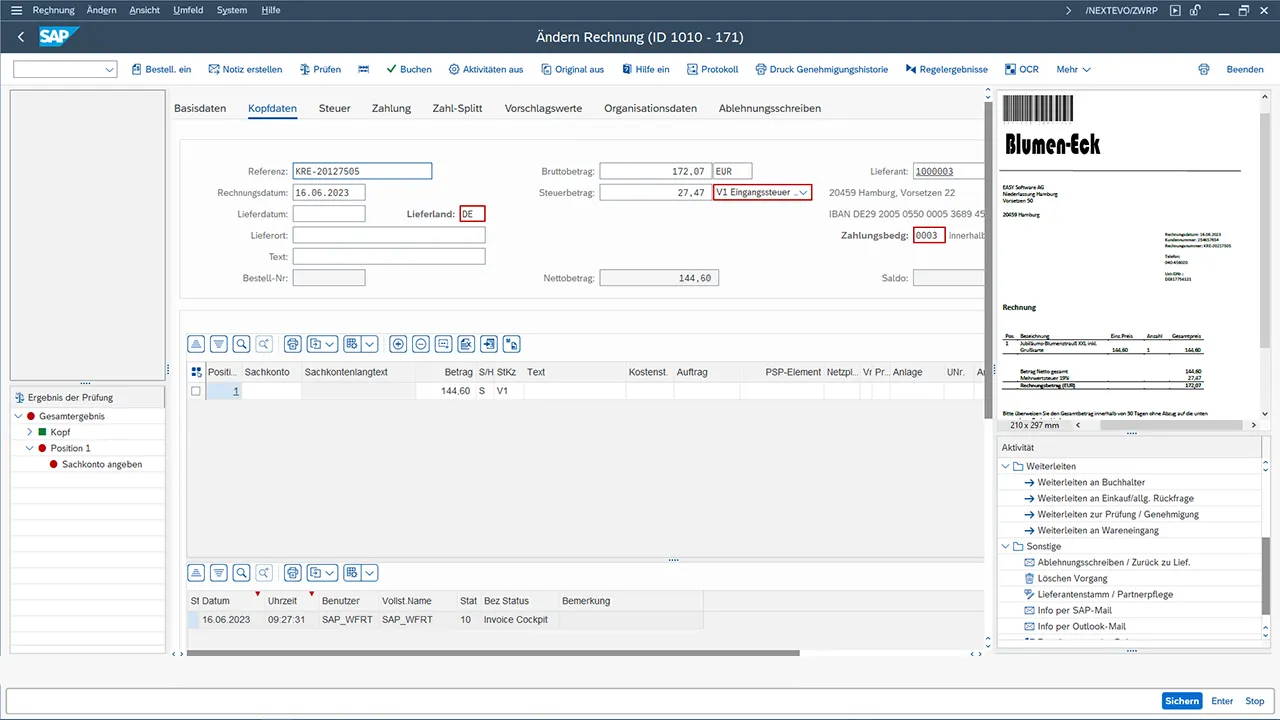Click the minus icon to remove an item row
The width and height of the screenshot is (1280, 720).
point(421,344)
